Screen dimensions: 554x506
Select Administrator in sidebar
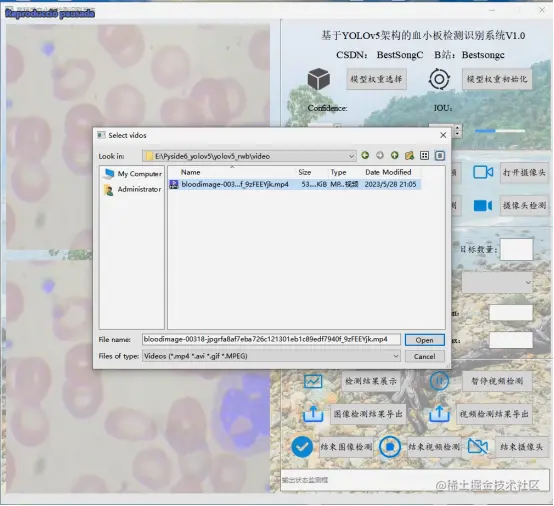click(133, 189)
